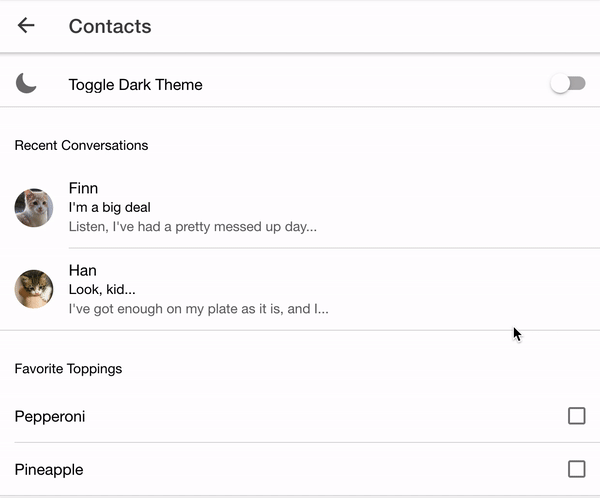Click the Pineapple topping label

[49, 470]
